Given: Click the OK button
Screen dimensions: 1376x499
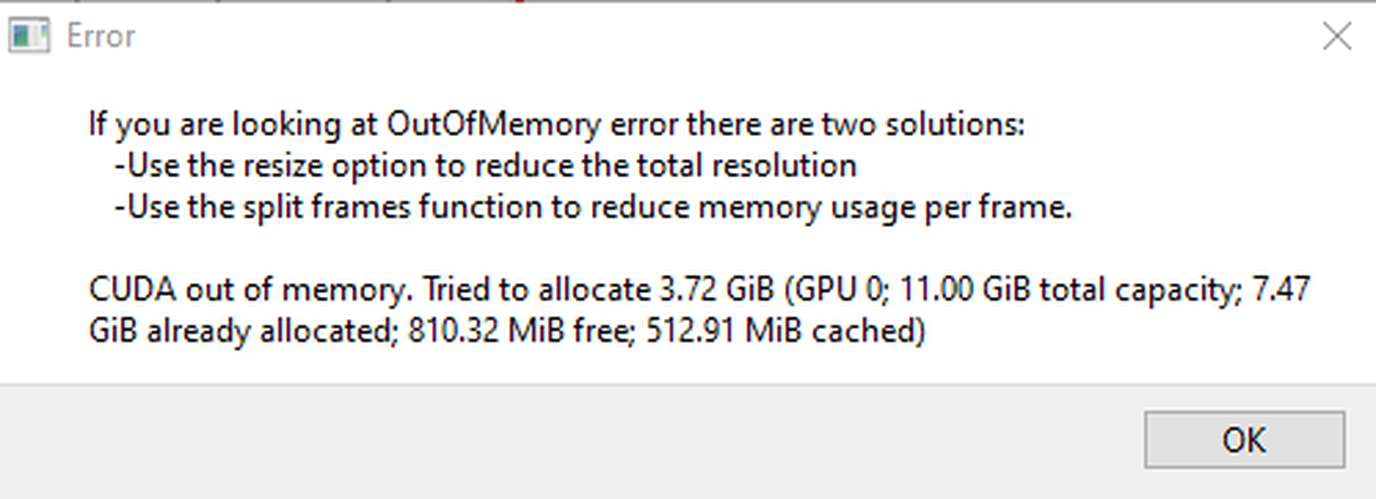Looking at the screenshot, I should [x=1243, y=440].
